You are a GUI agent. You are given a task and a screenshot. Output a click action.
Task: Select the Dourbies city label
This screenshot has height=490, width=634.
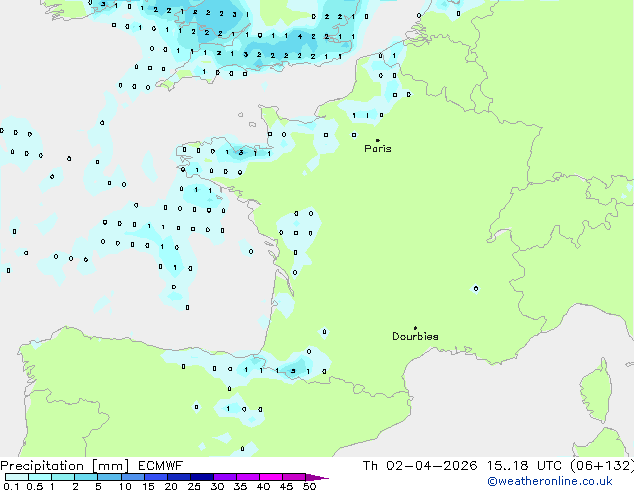tap(415, 336)
